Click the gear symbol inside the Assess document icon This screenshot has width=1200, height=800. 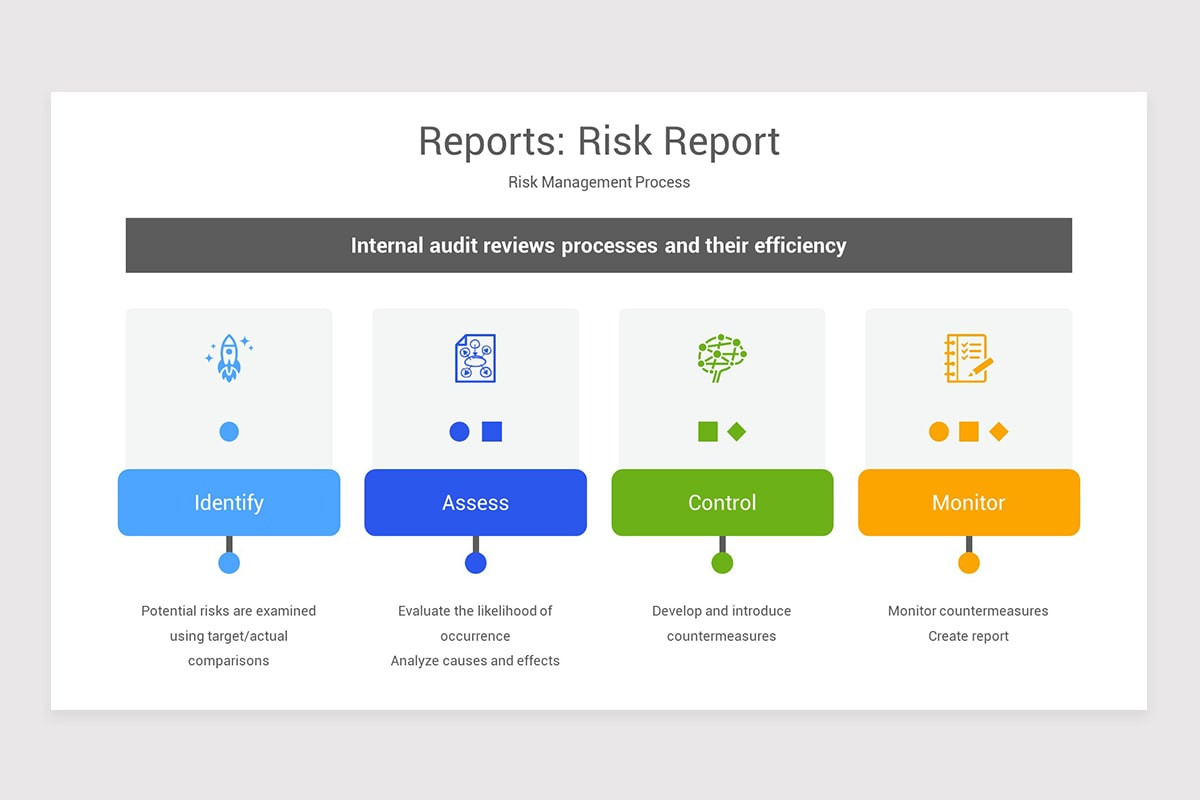click(477, 362)
